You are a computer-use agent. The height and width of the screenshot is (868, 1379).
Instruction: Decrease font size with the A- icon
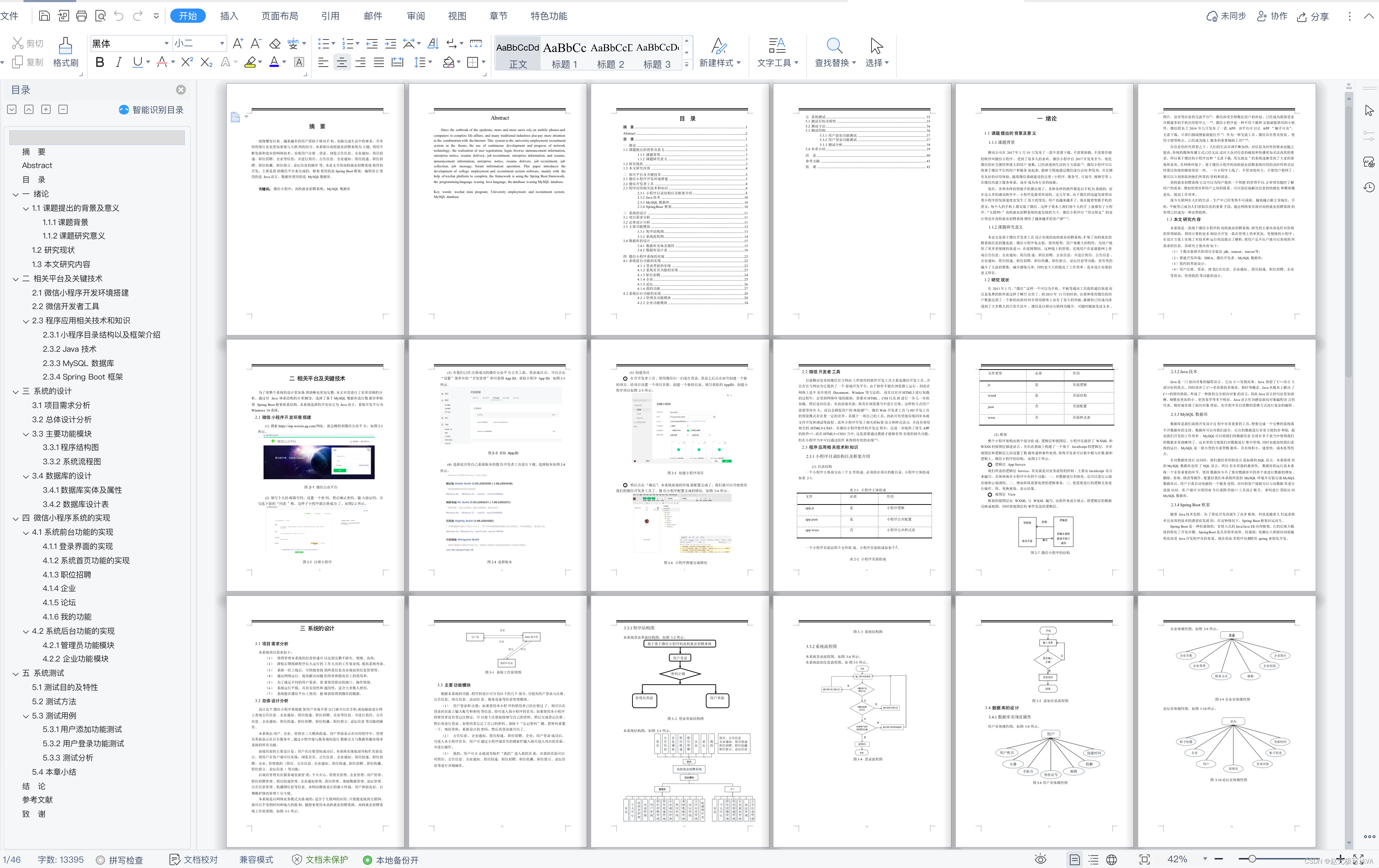coord(256,43)
